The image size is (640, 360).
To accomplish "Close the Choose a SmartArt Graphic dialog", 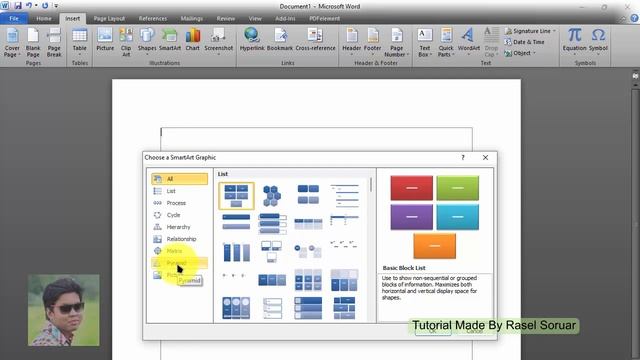I will [x=485, y=158].
